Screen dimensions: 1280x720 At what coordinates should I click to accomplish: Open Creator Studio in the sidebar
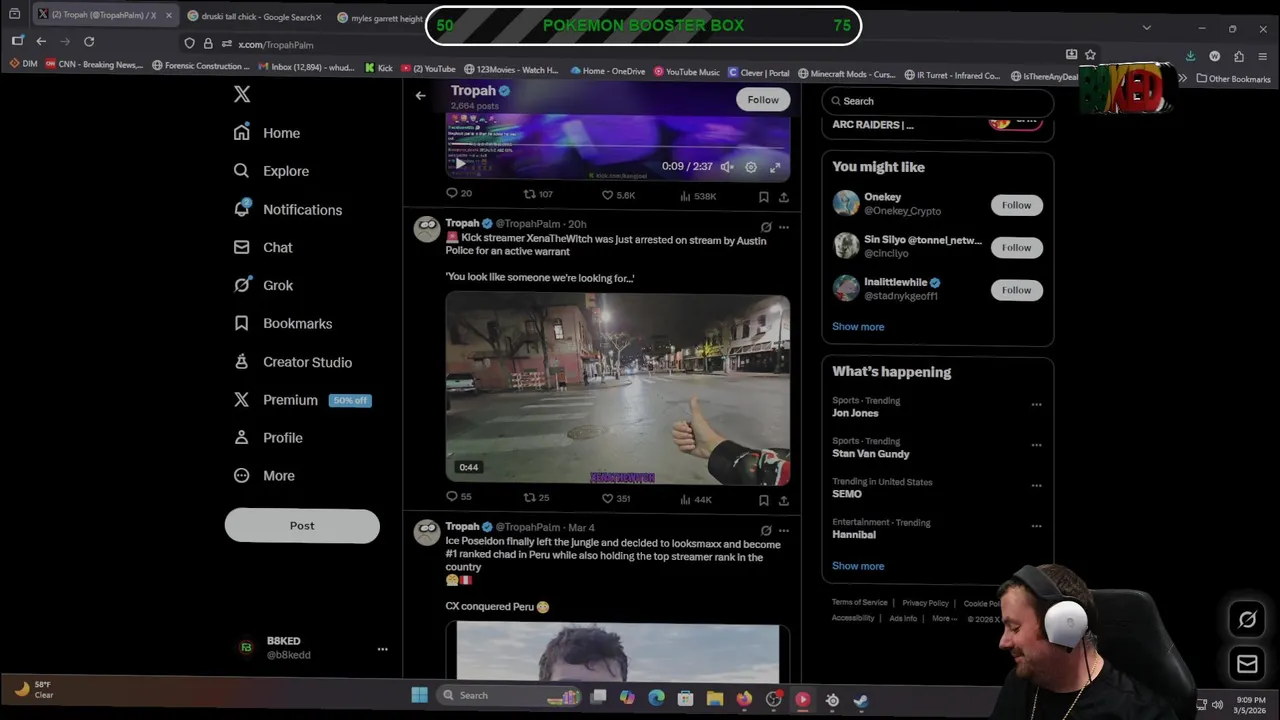pos(293,362)
